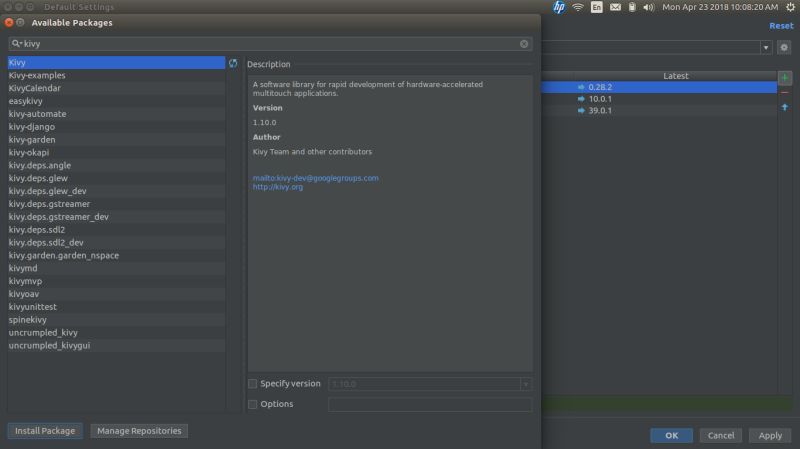Image resolution: width=800 pixels, height=449 pixels.
Task: Click Apply in Default Settings window
Action: tap(770, 435)
